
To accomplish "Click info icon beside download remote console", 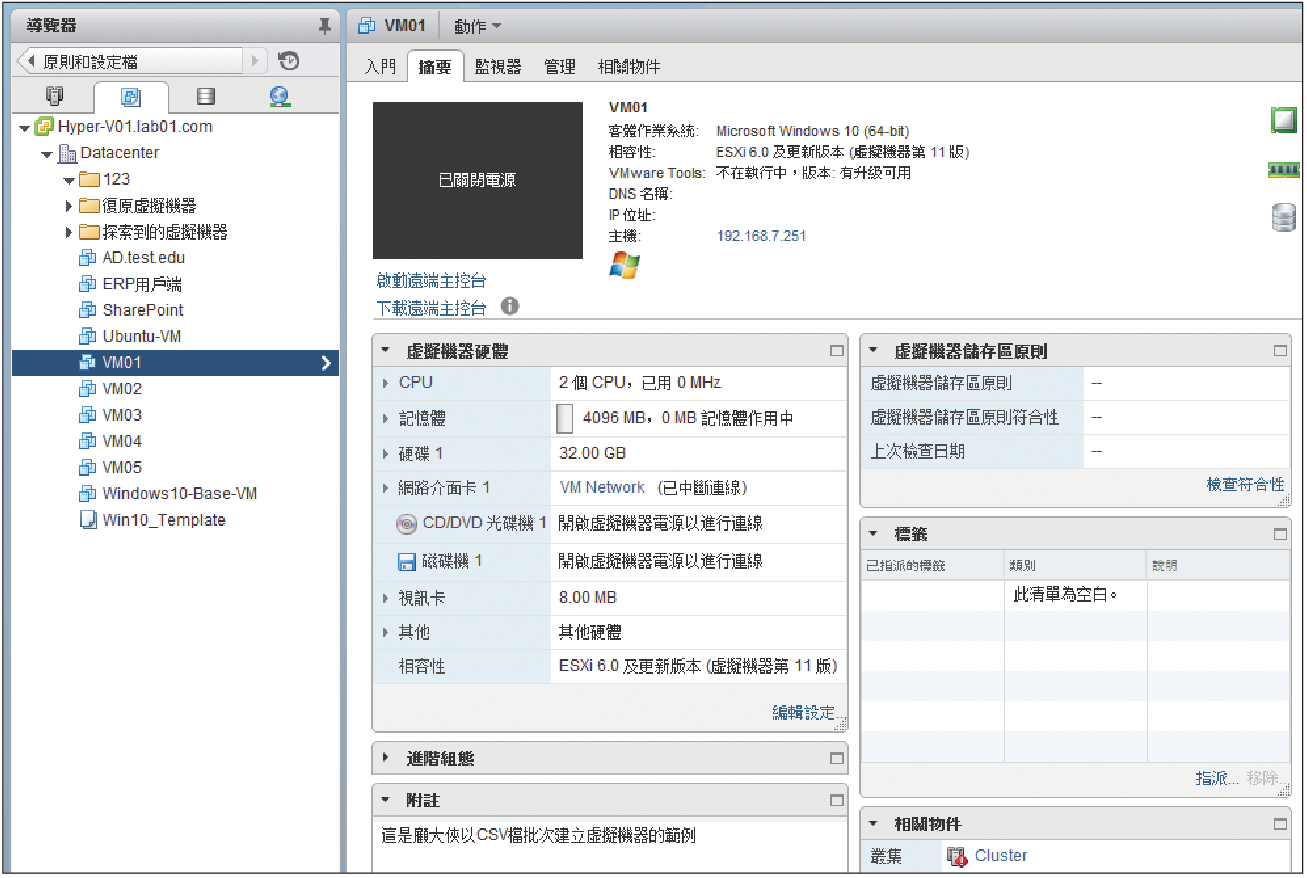I will [x=510, y=306].
